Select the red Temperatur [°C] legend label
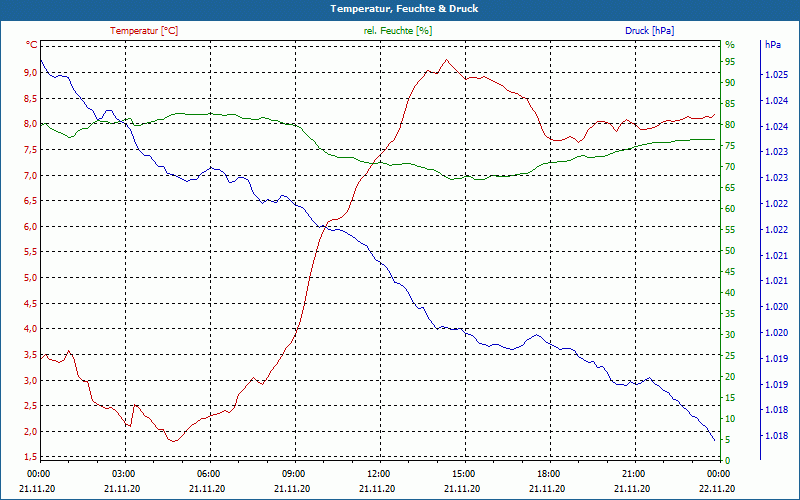The height and width of the screenshot is (500, 800). pos(144,31)
